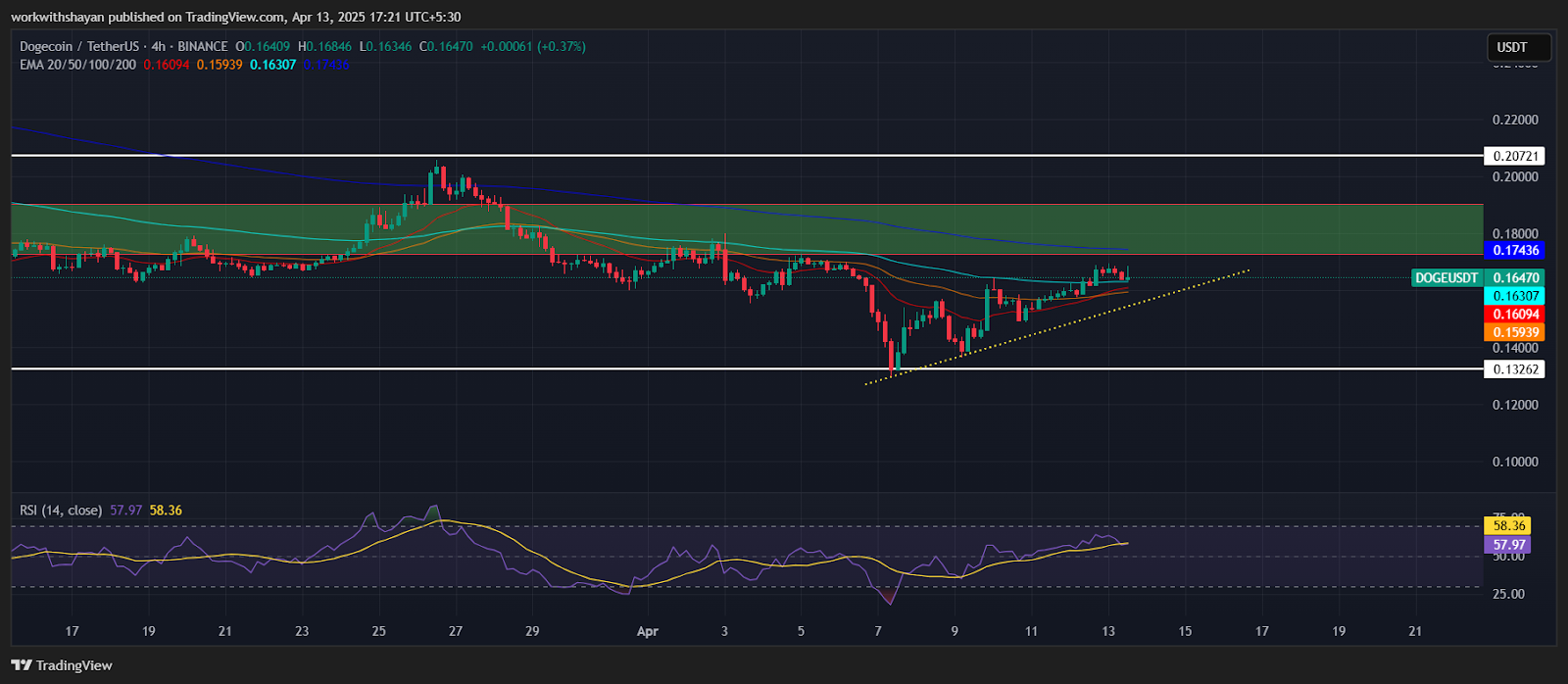Viewport: 1568px width, 684px height.
Task: Click the DOGEUSDT symbol price tag
Action: [1446, 278]
